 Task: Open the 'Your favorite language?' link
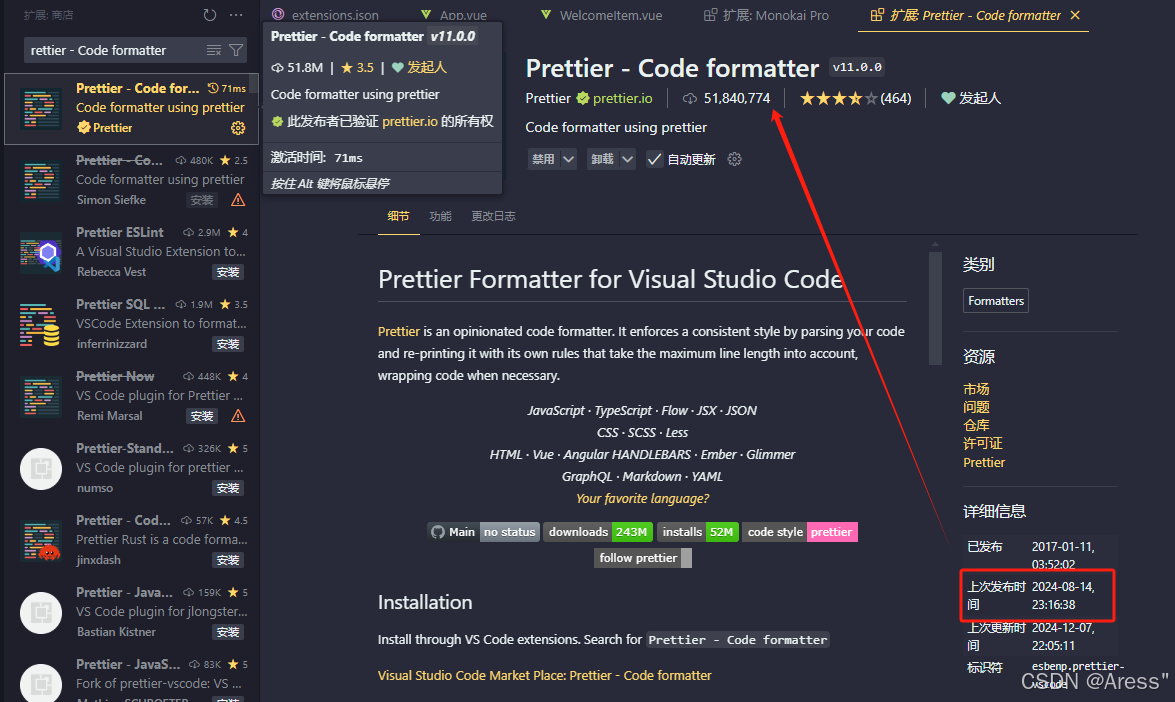coord(642,498)
